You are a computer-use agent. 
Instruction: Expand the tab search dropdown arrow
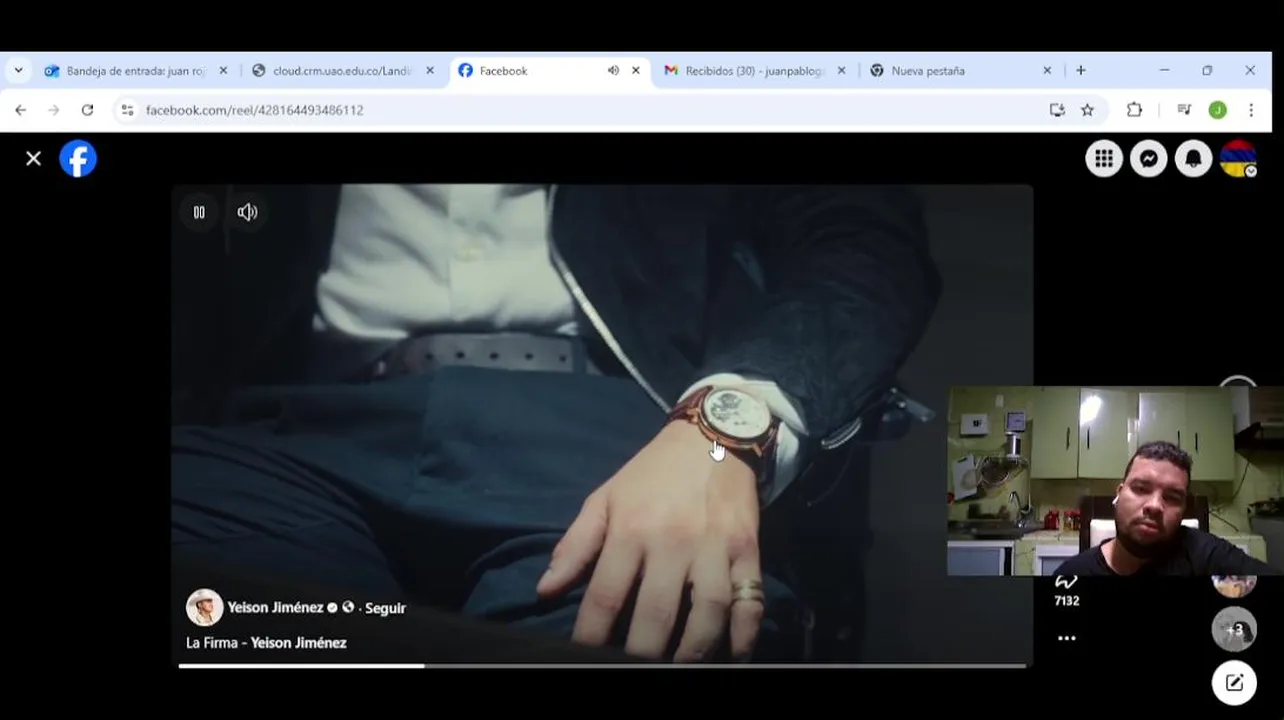pos(18,71)
